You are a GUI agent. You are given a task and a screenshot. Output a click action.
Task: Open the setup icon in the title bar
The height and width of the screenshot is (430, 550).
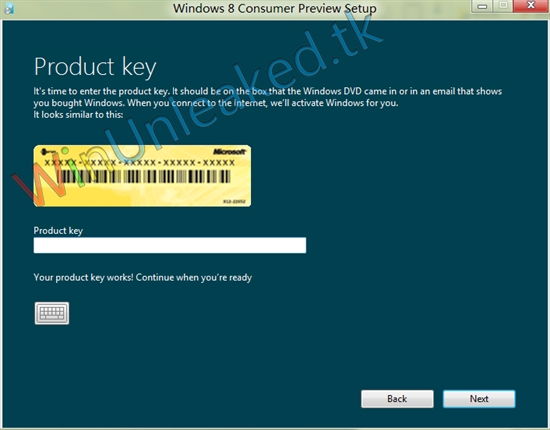pyautogui.click(x=9, y=8)
